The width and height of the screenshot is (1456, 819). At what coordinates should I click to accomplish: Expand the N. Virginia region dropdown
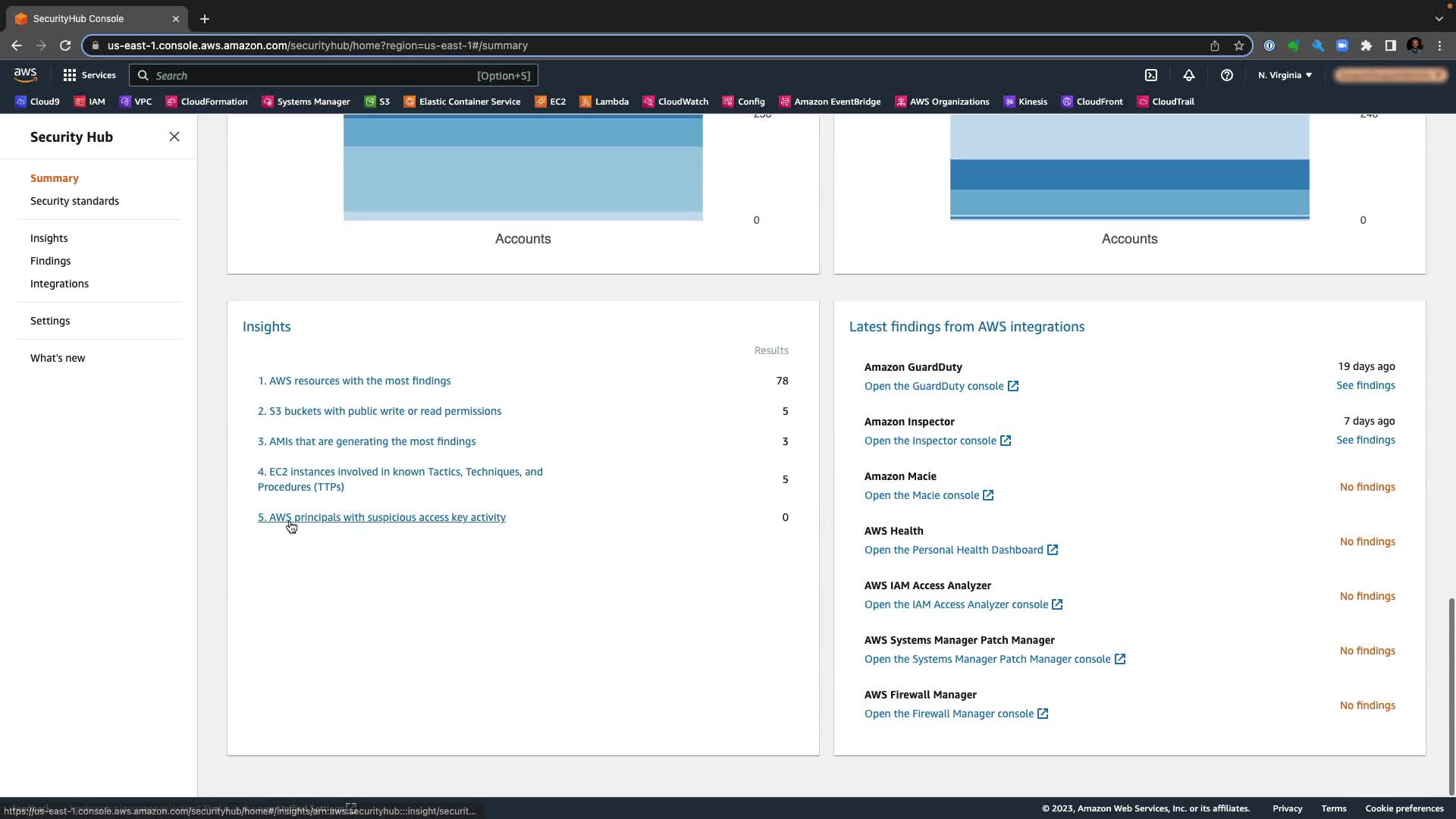click(1285, 75)
